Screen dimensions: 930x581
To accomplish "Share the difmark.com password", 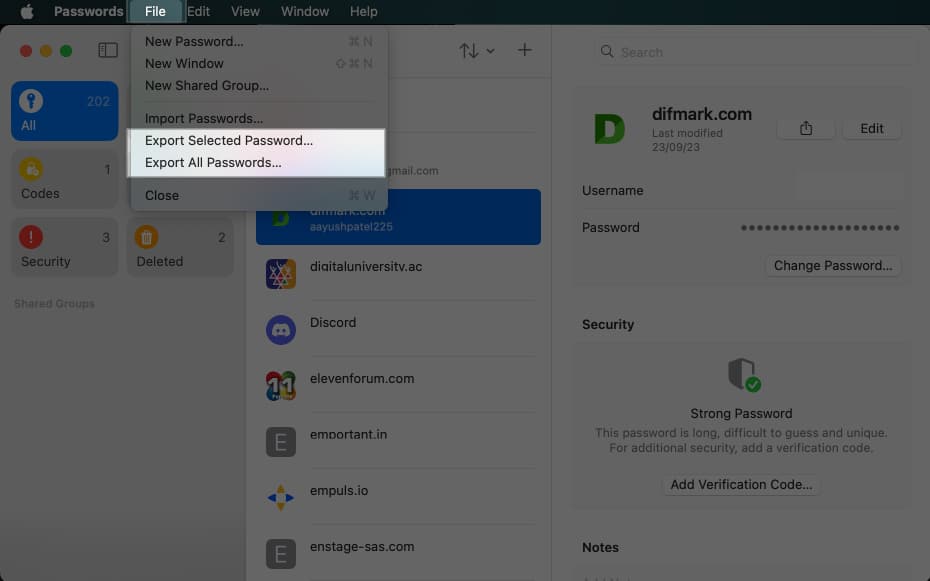I will tap(805, 128).
